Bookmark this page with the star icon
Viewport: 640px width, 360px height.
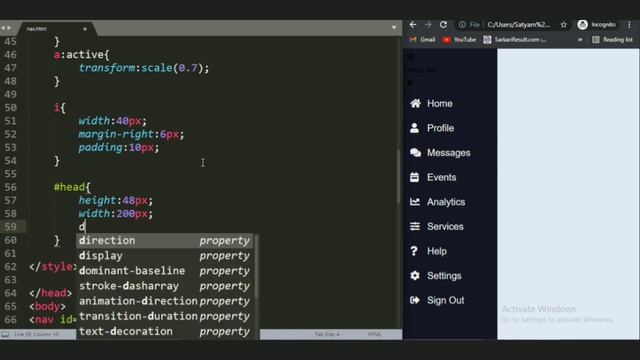click(x=564, y=25)
